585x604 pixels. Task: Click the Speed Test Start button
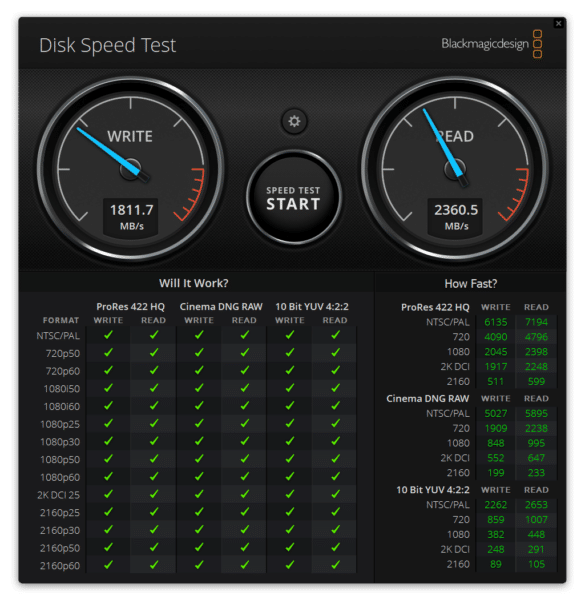tap(293, 198)
